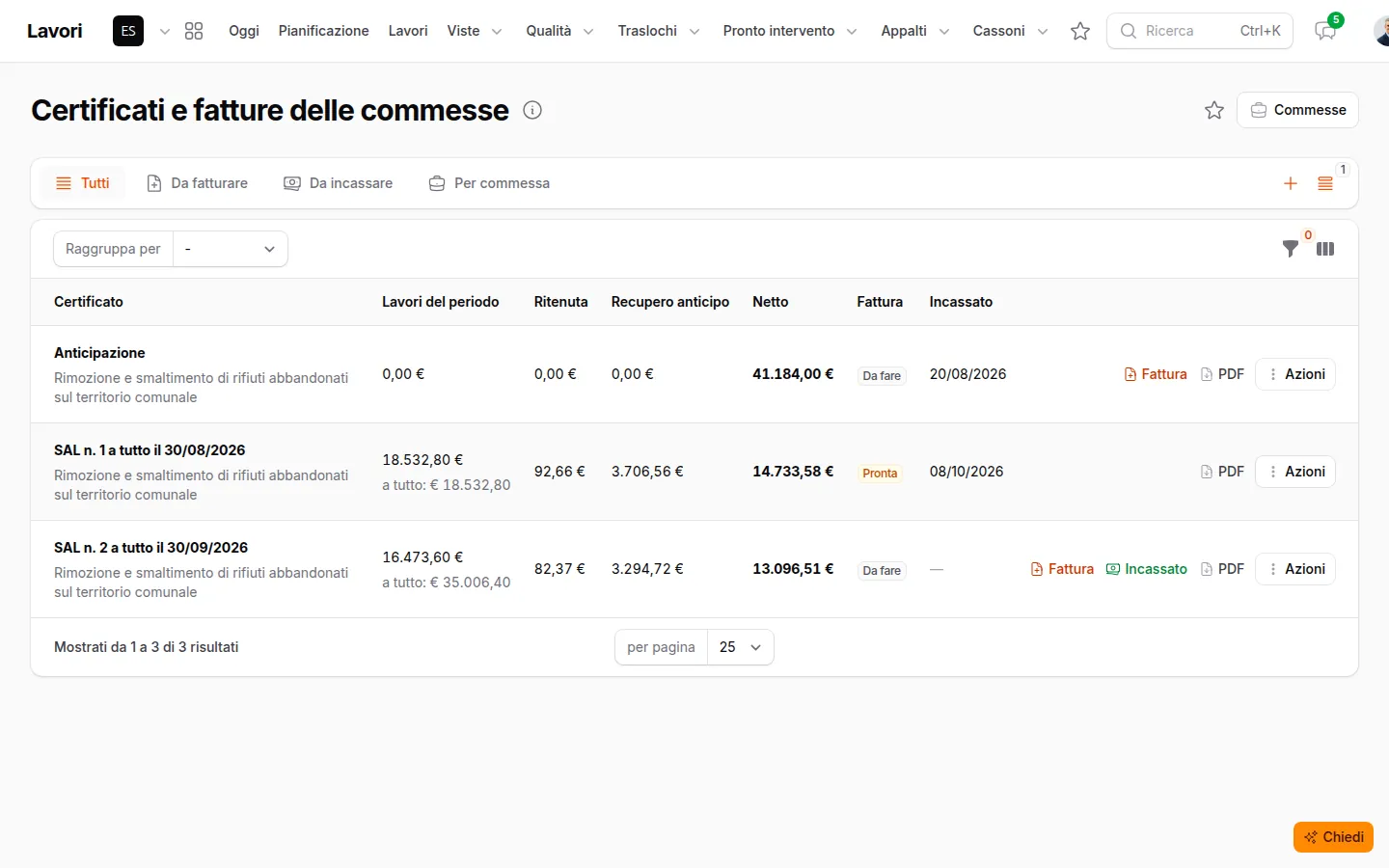This screenshot has height=868, width=1389.
Task: Open the Chiedi assistant button
Action: coord(1333,837)
